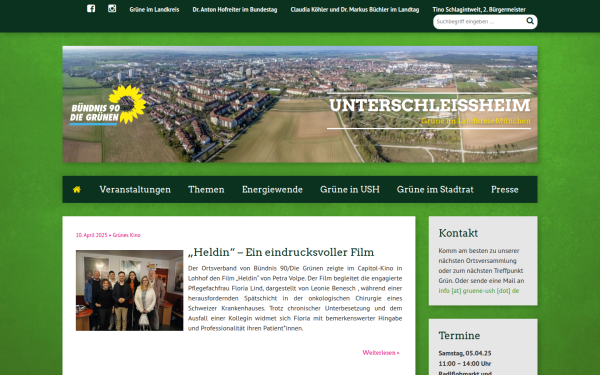Open the Veranstaltungen menu
600x375 pixels.
(x=135, y=189)
